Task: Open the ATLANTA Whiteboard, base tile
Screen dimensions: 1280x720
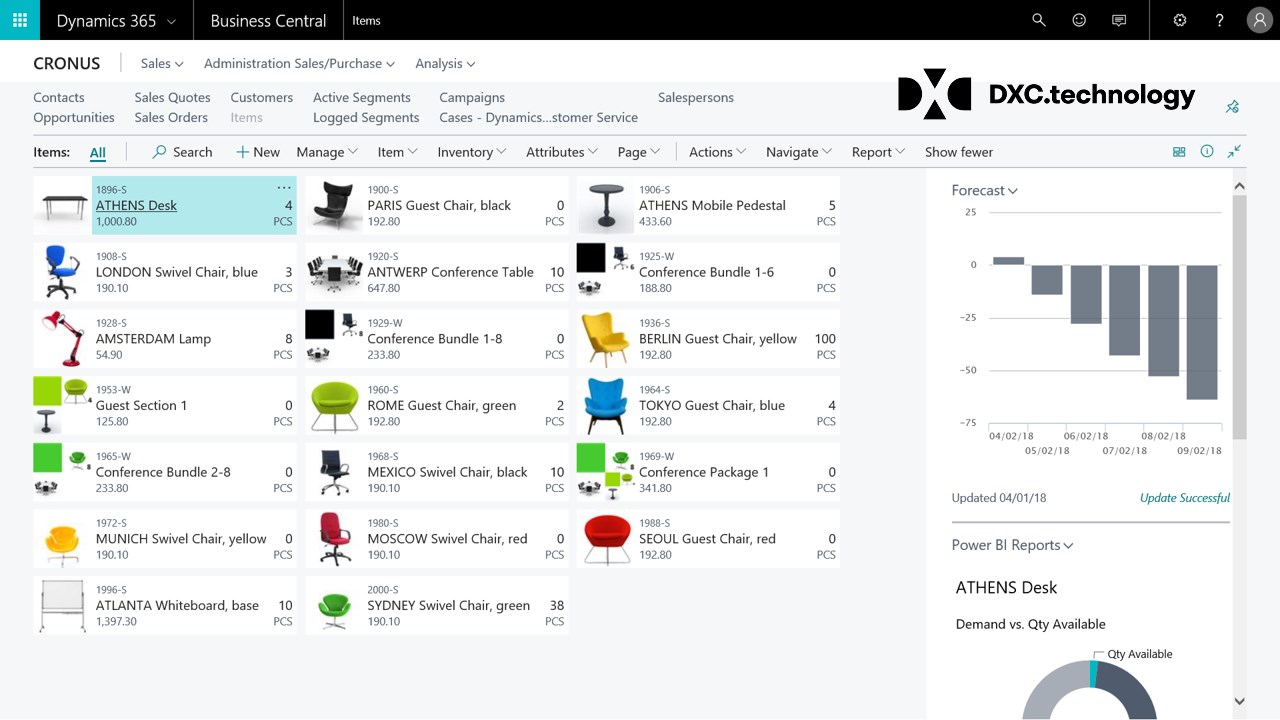Action: (x=165, y=605)
